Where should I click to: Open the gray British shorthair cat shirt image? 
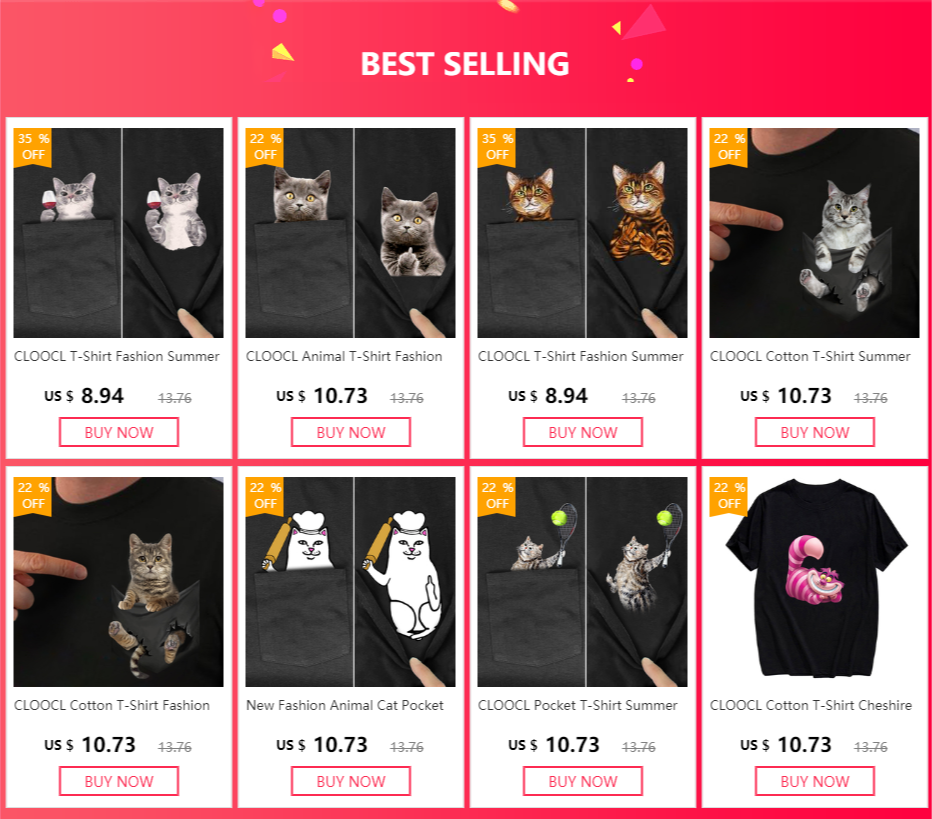(x=350, y=233)
